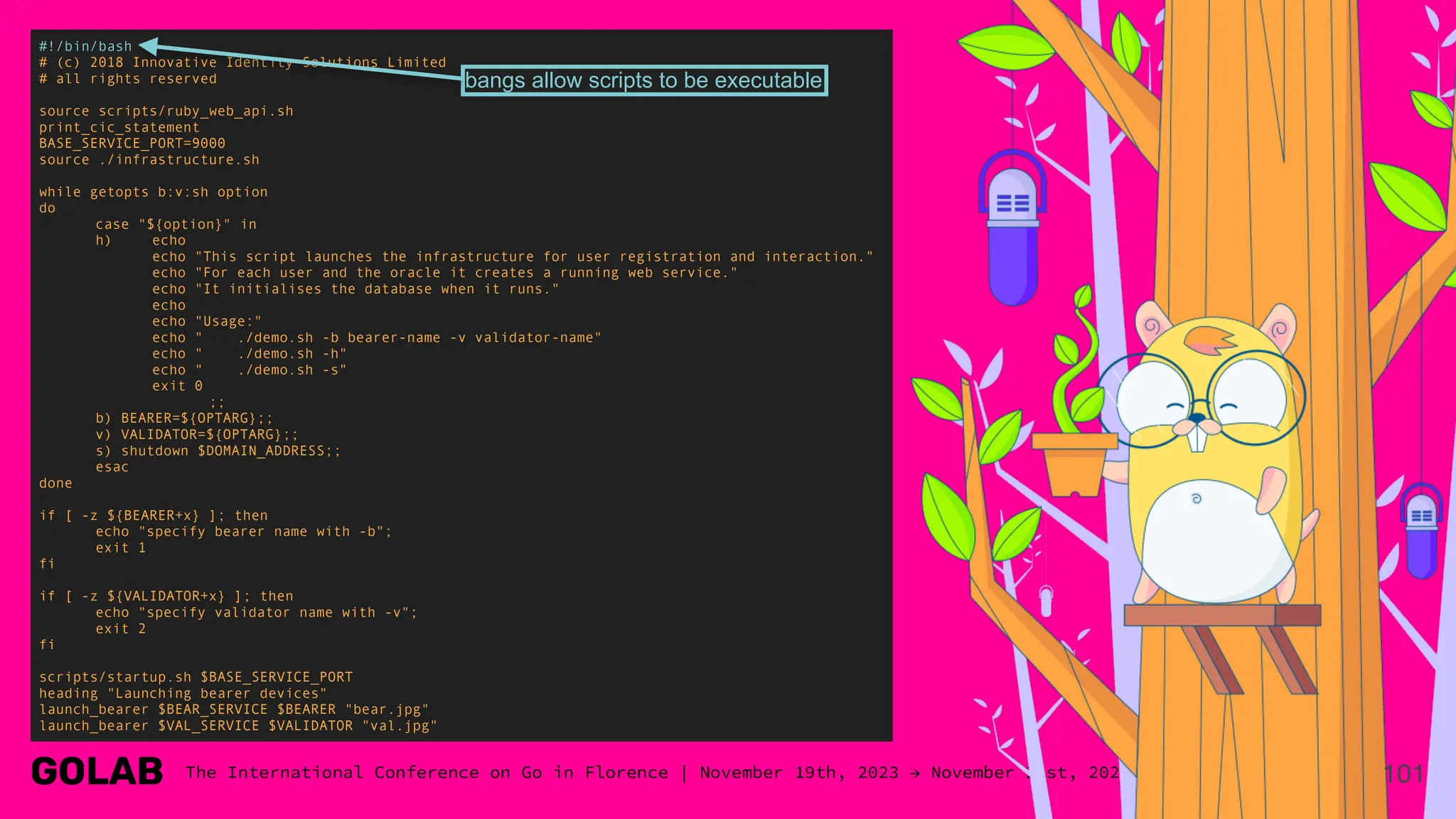The height and width of the screenshot is (819, 1456).
Task: Click 'source ./infrastructure.sh' line
Action: coord(149,160)
